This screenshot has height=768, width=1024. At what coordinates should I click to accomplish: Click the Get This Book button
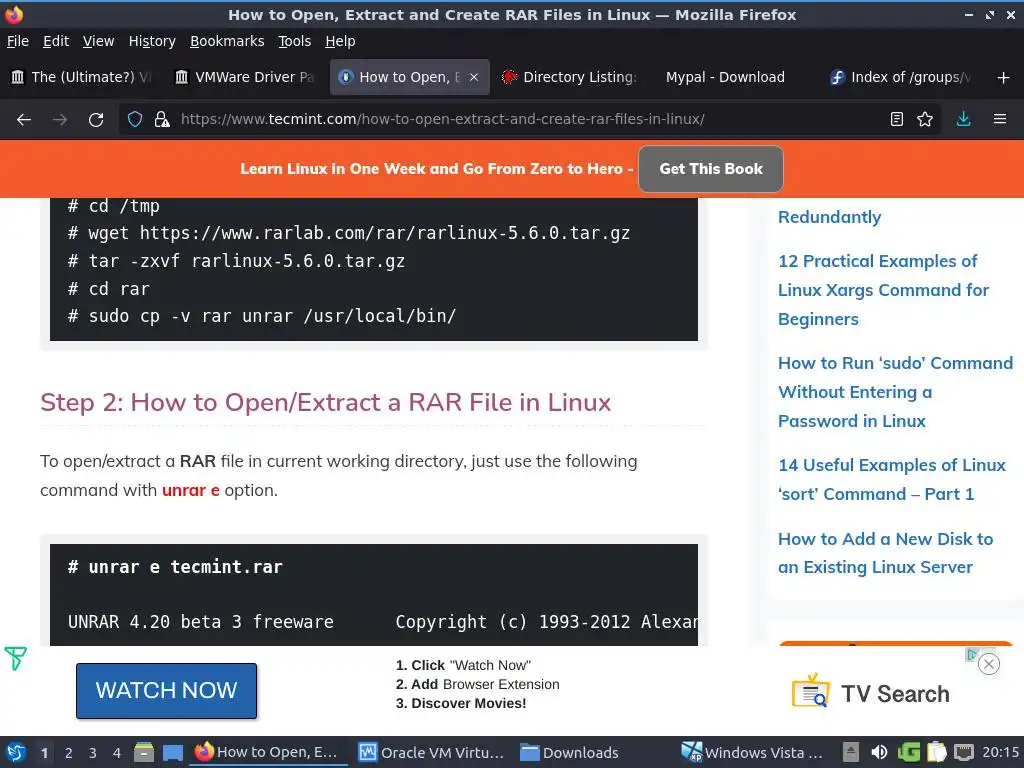pyautogui.click(x=711, y=169)
